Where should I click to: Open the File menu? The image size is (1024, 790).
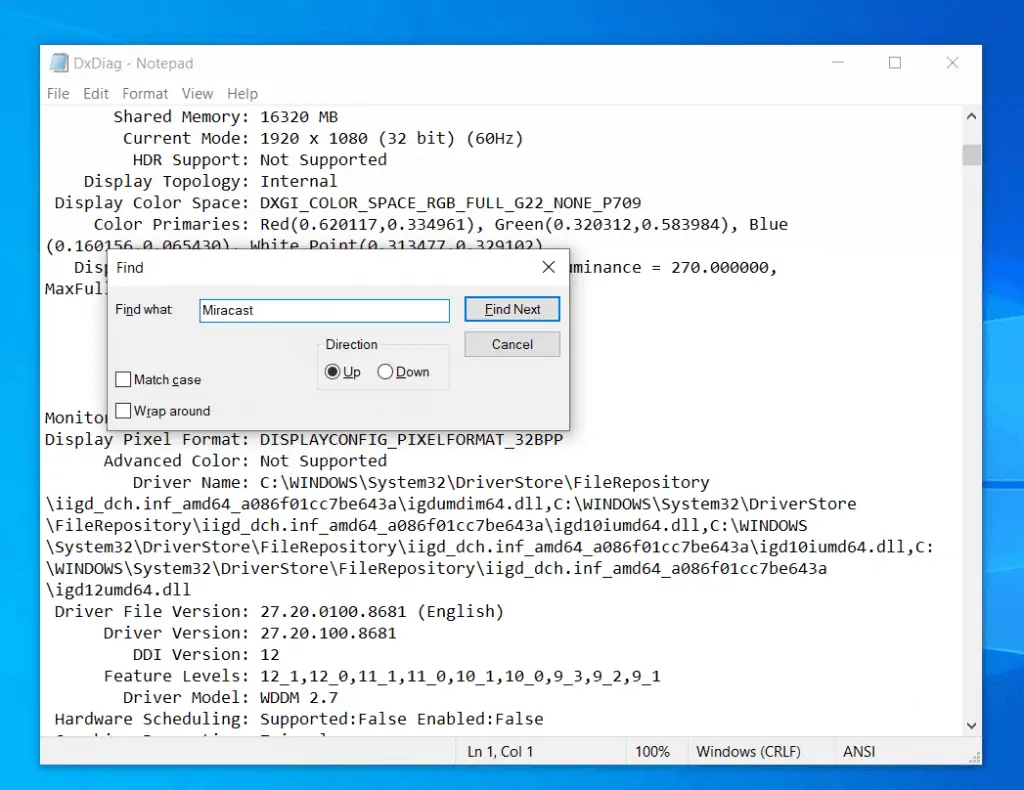(58, 93)
